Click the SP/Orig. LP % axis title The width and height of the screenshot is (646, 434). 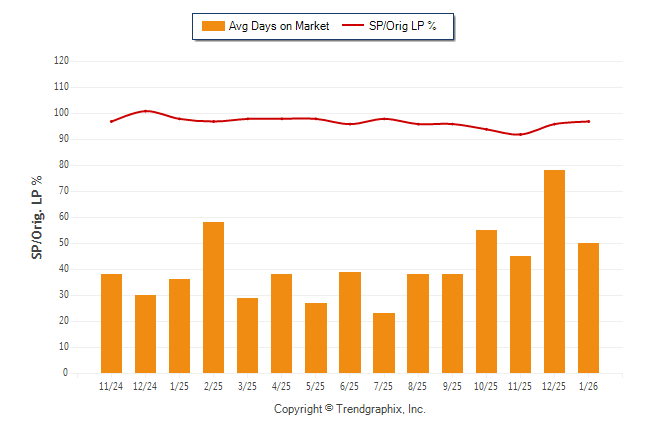click(37, 217)
